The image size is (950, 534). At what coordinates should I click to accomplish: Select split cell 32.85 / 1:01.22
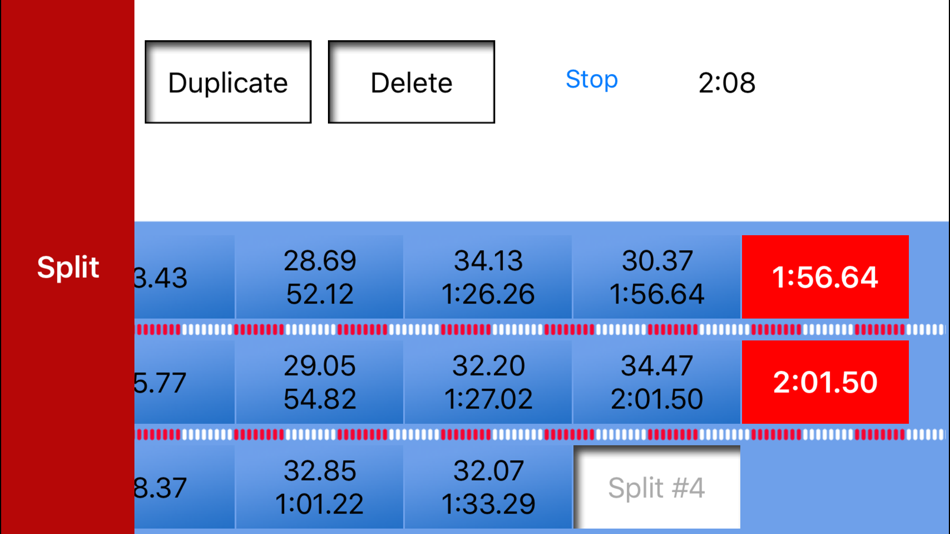point(320,488)
